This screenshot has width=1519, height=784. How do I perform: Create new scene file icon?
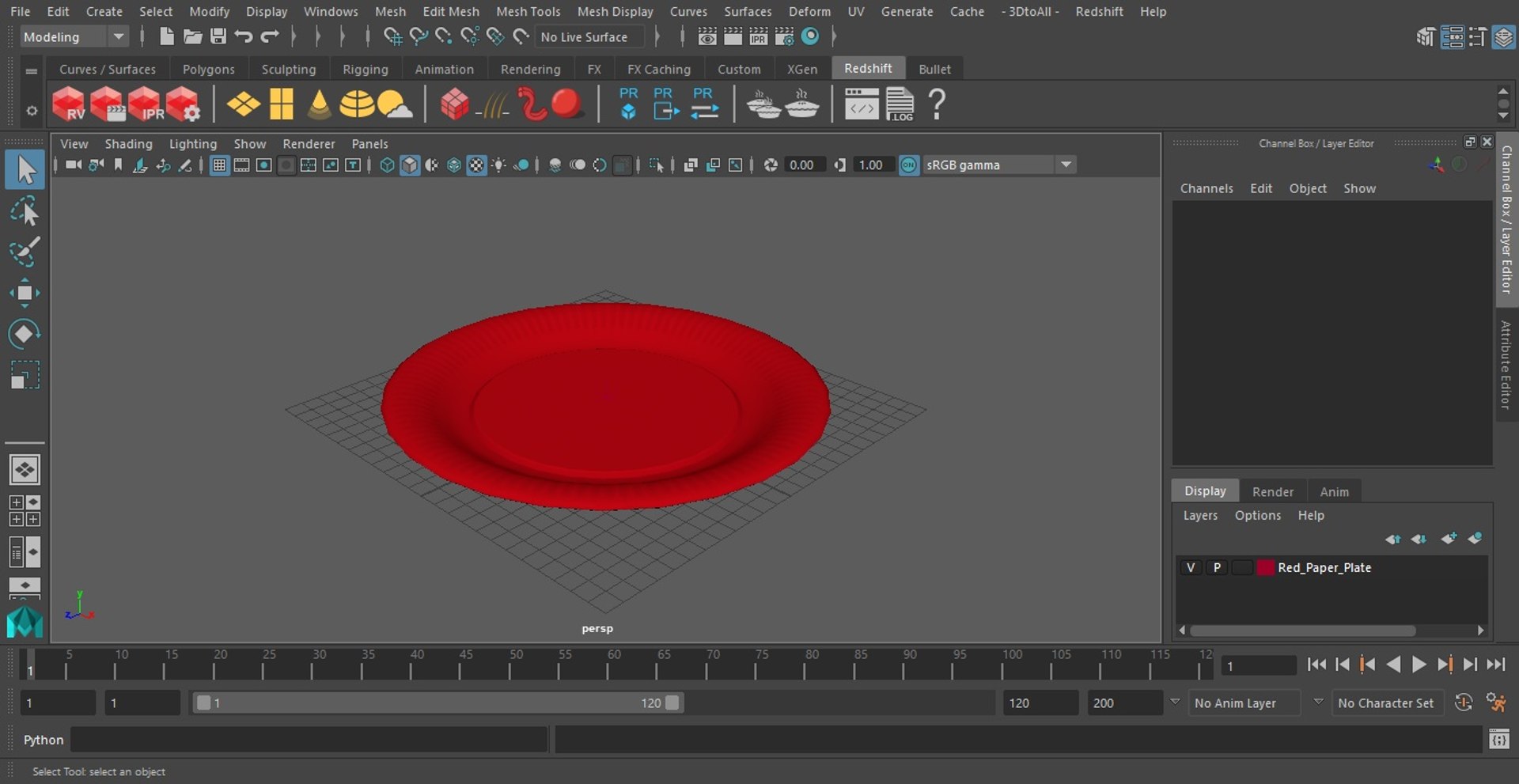pos(166,36)
